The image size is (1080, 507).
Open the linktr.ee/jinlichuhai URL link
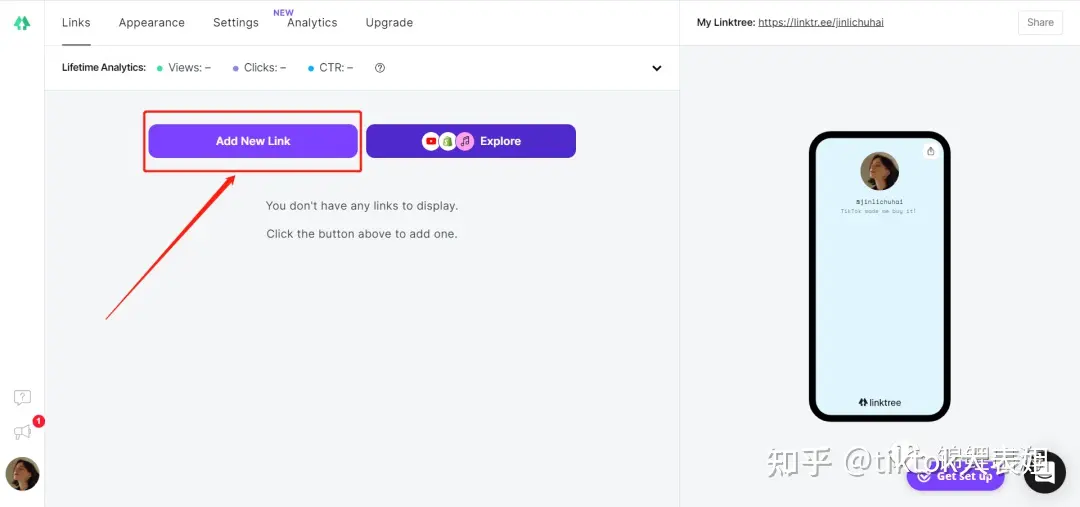pos(821,23)
